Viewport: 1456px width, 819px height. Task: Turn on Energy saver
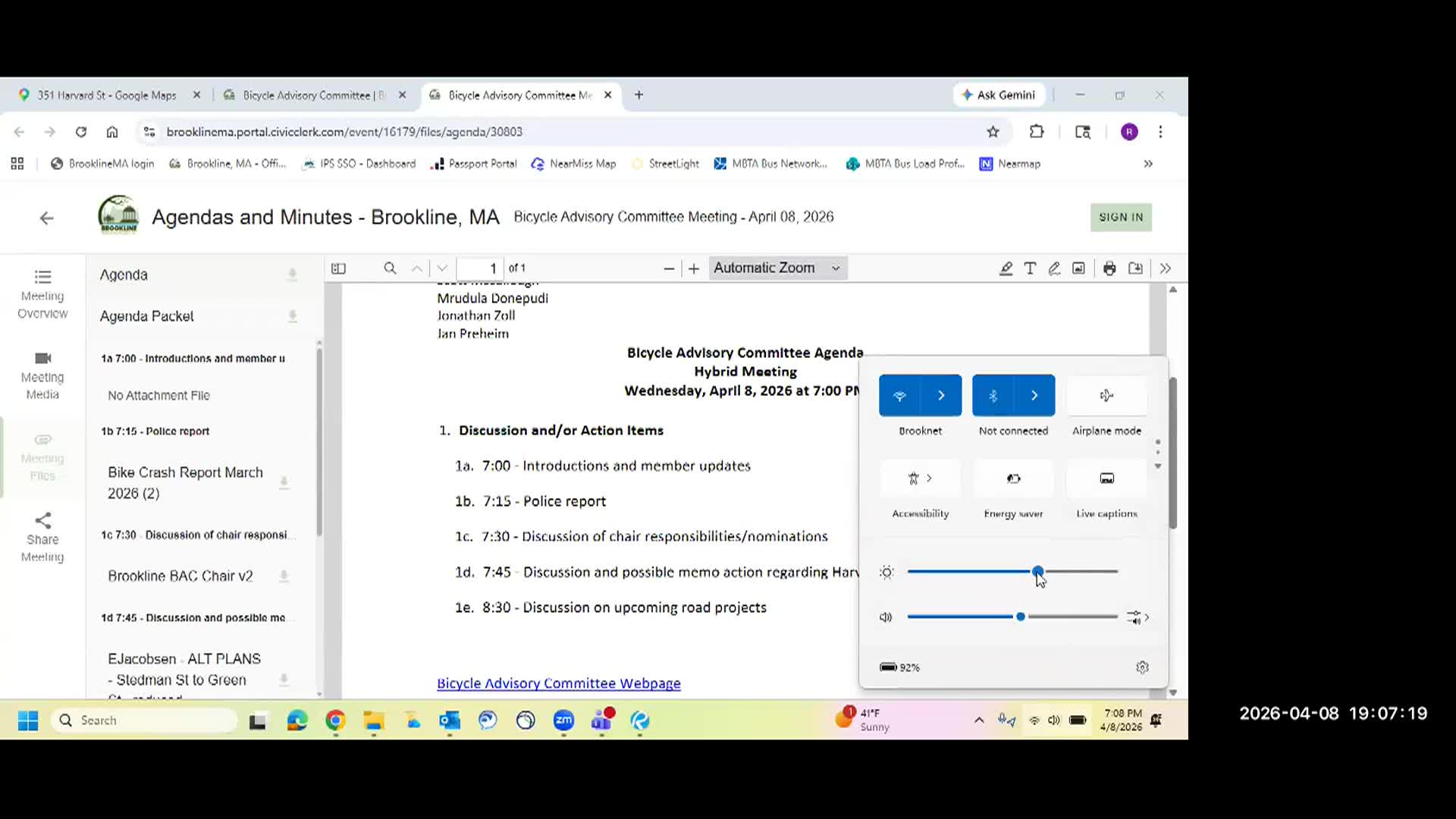pyautogui.click(x=1013, y=479)
